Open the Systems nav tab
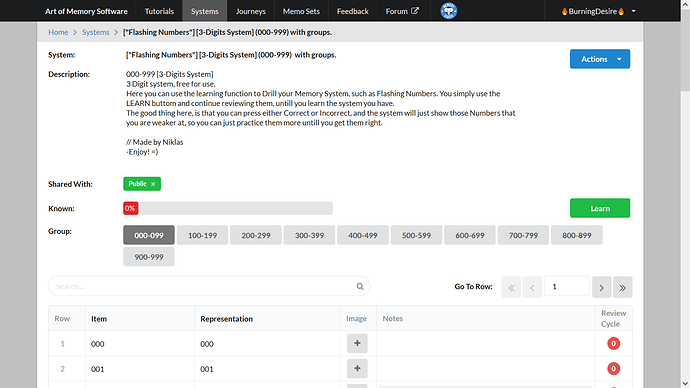 [x=205, y=11]
